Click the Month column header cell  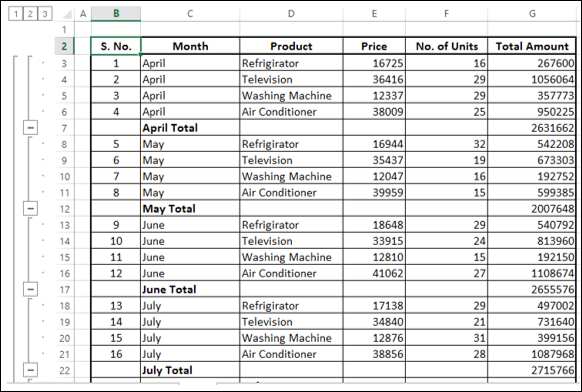coord(190,46)
